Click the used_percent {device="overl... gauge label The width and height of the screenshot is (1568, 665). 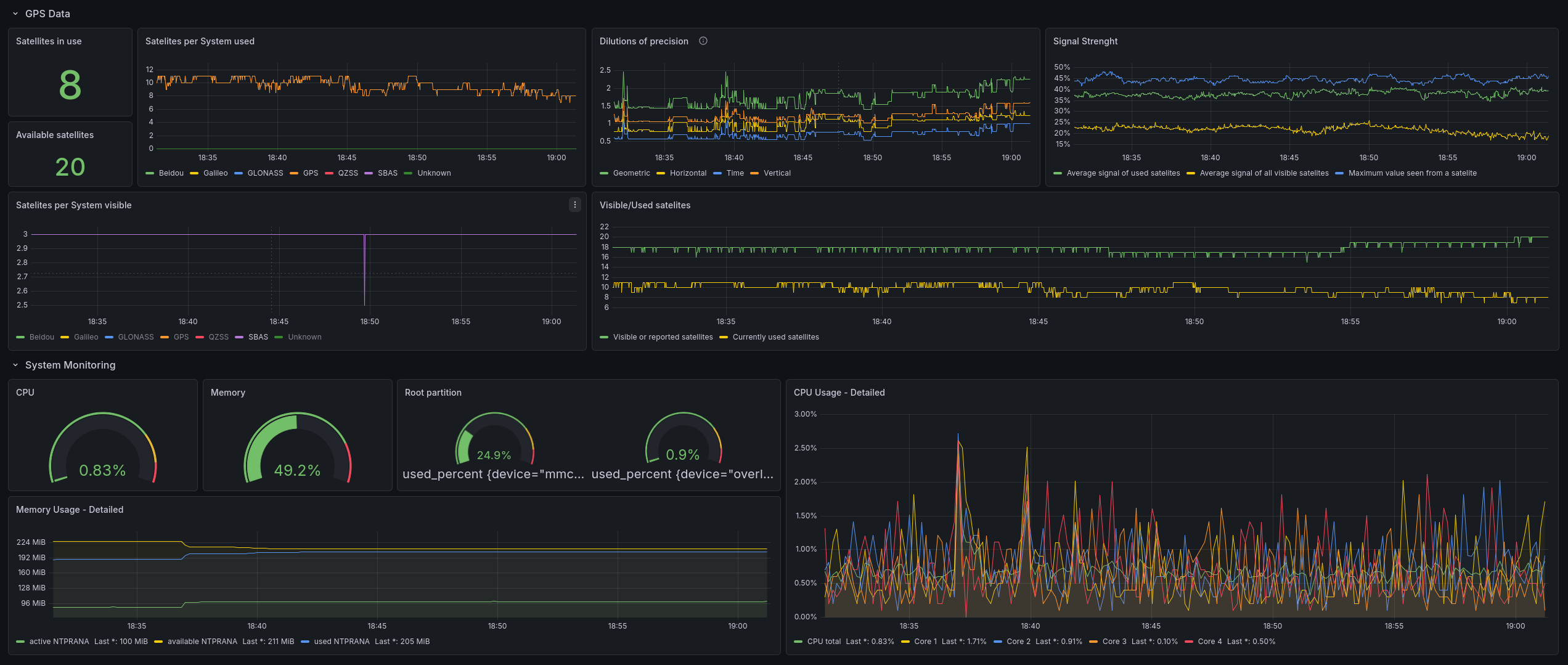point(682,474)
